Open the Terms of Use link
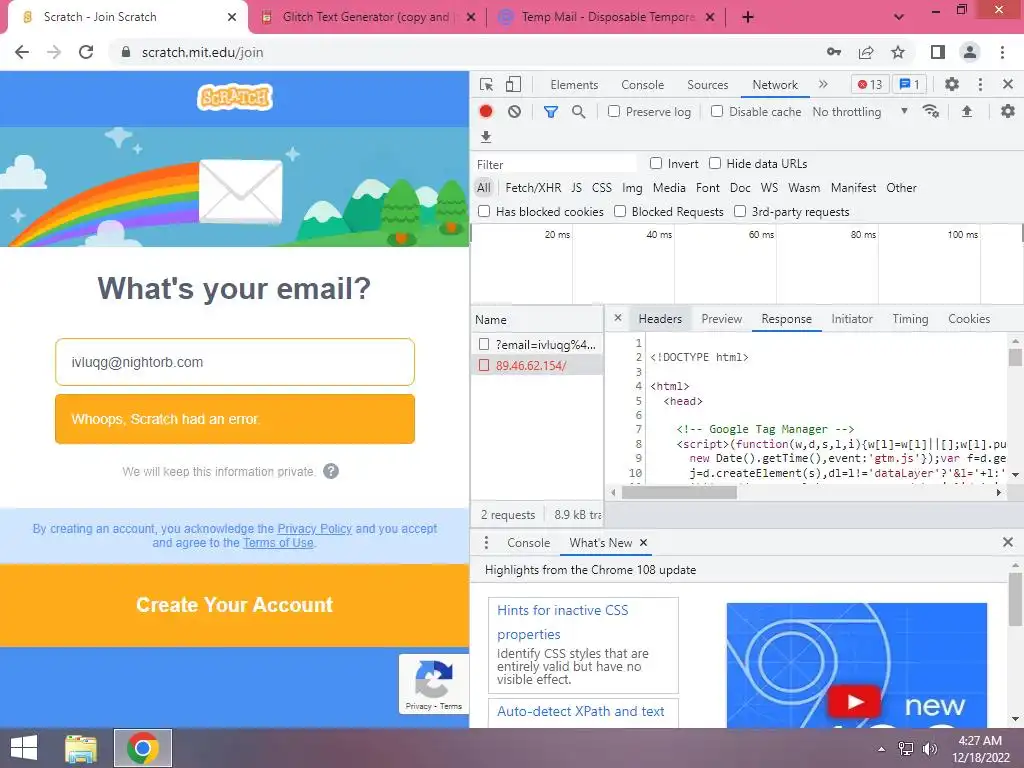1024x768 pixels. click(x=278, y=543)
